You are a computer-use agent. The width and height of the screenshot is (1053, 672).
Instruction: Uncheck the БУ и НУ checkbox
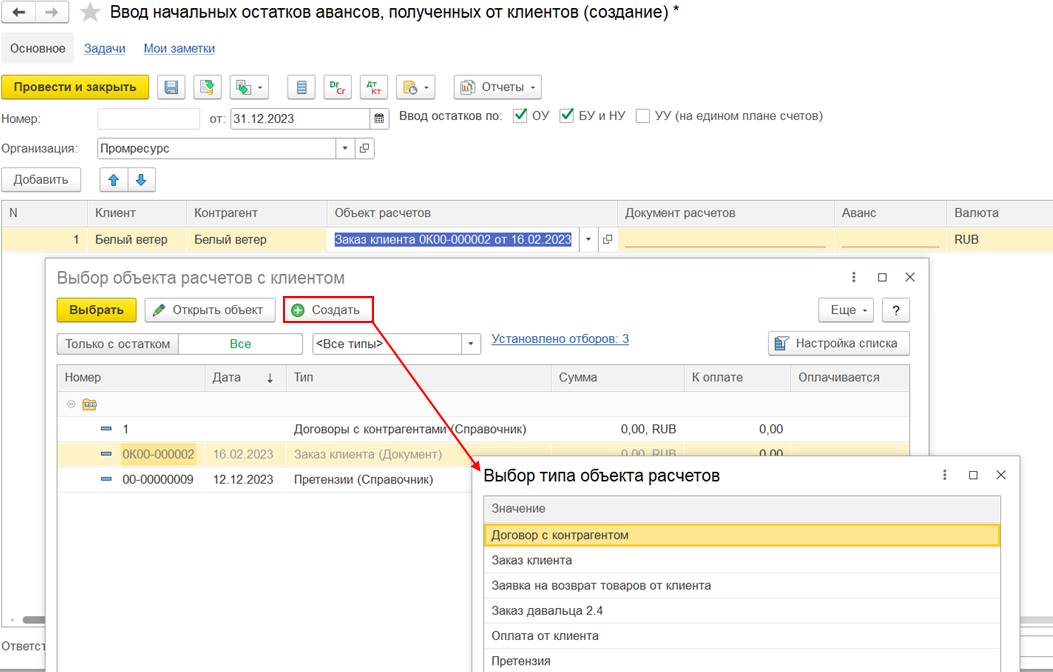pos(567,115)
